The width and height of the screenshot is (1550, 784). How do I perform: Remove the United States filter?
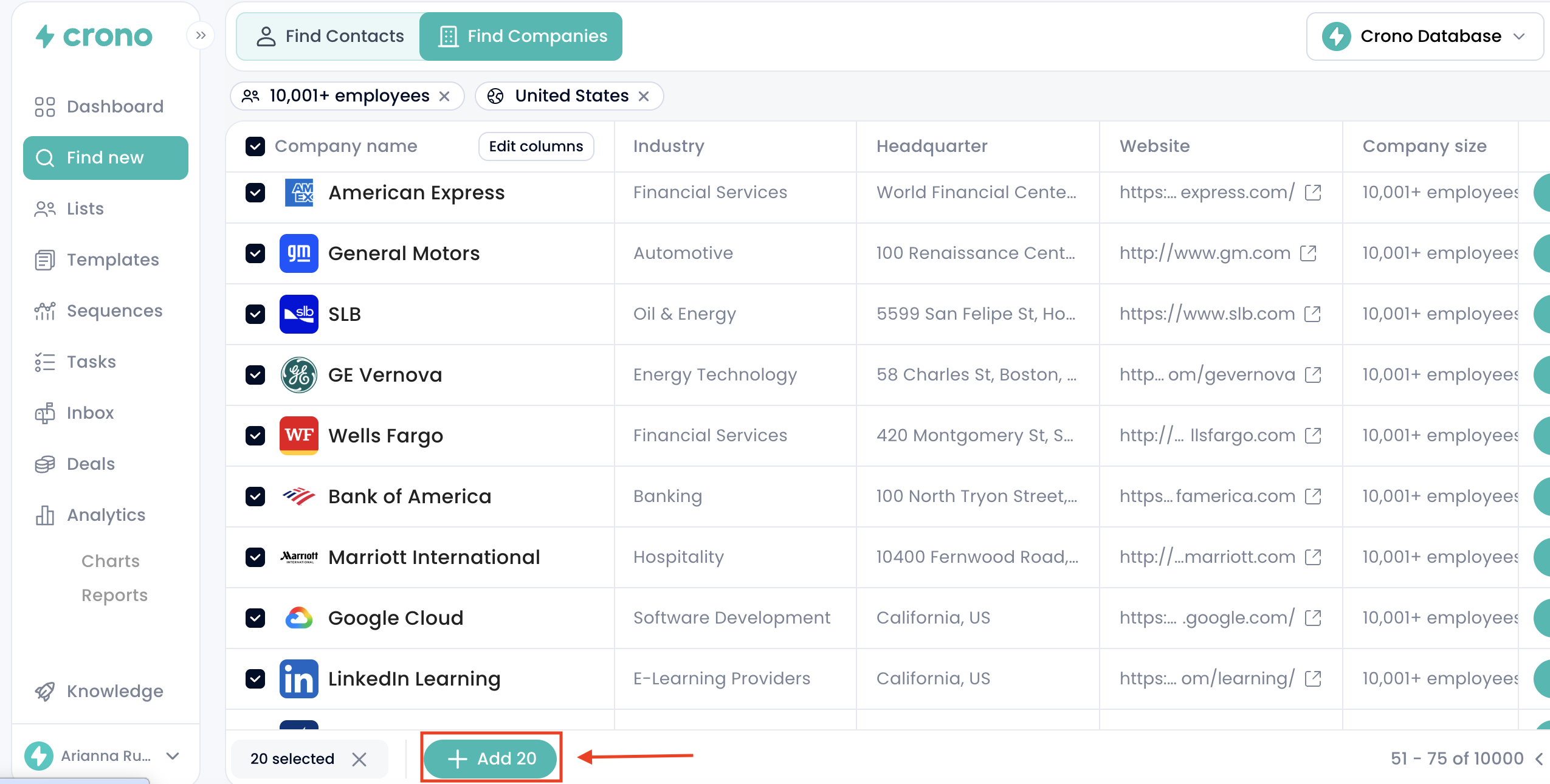pos(644,96)
